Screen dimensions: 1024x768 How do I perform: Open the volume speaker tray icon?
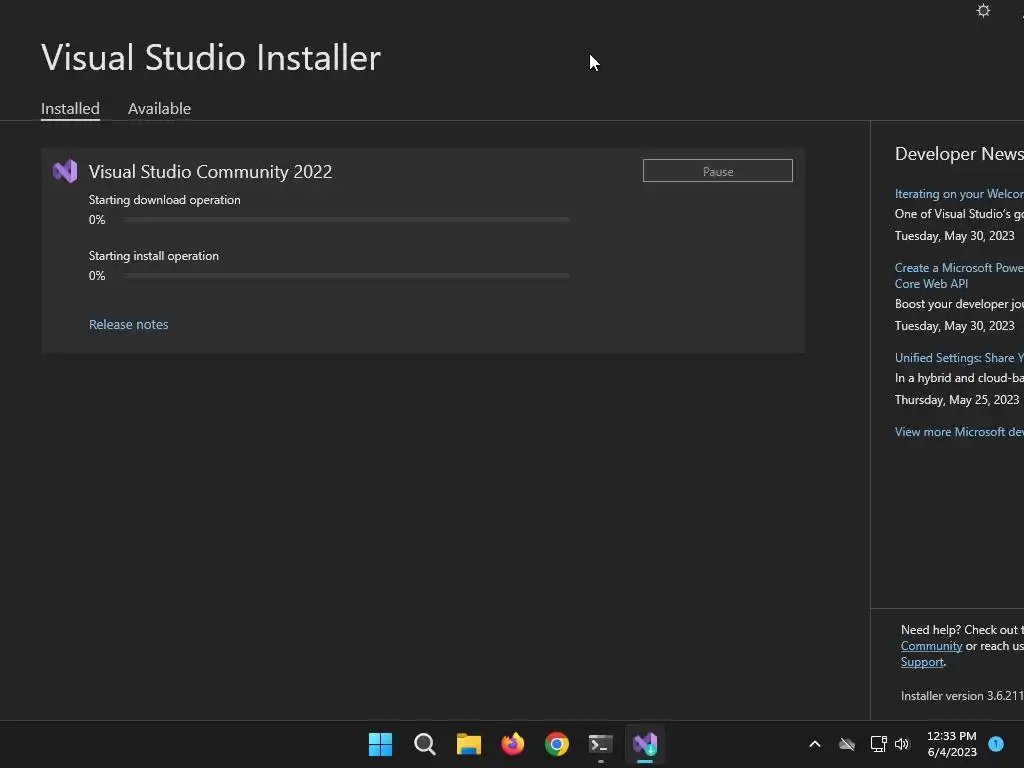tap(902, 744)
